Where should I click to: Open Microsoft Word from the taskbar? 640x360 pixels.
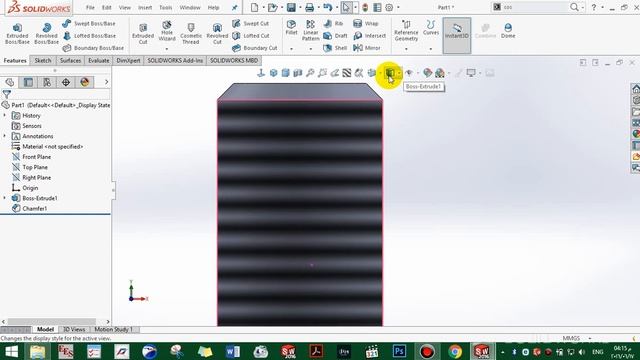tap(233, 351)
